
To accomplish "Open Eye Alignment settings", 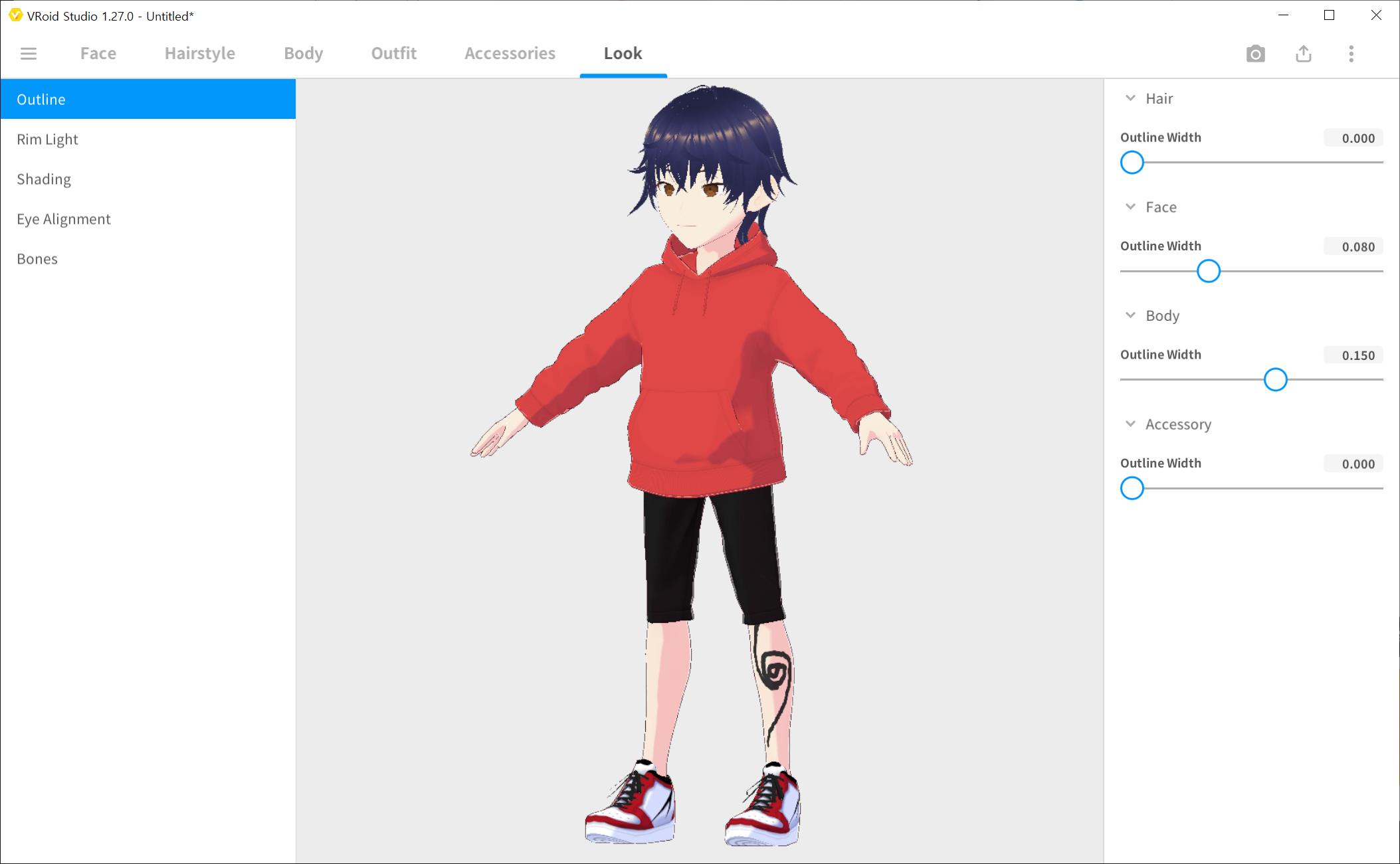I will pyautogui.click(x=64, y=219).
